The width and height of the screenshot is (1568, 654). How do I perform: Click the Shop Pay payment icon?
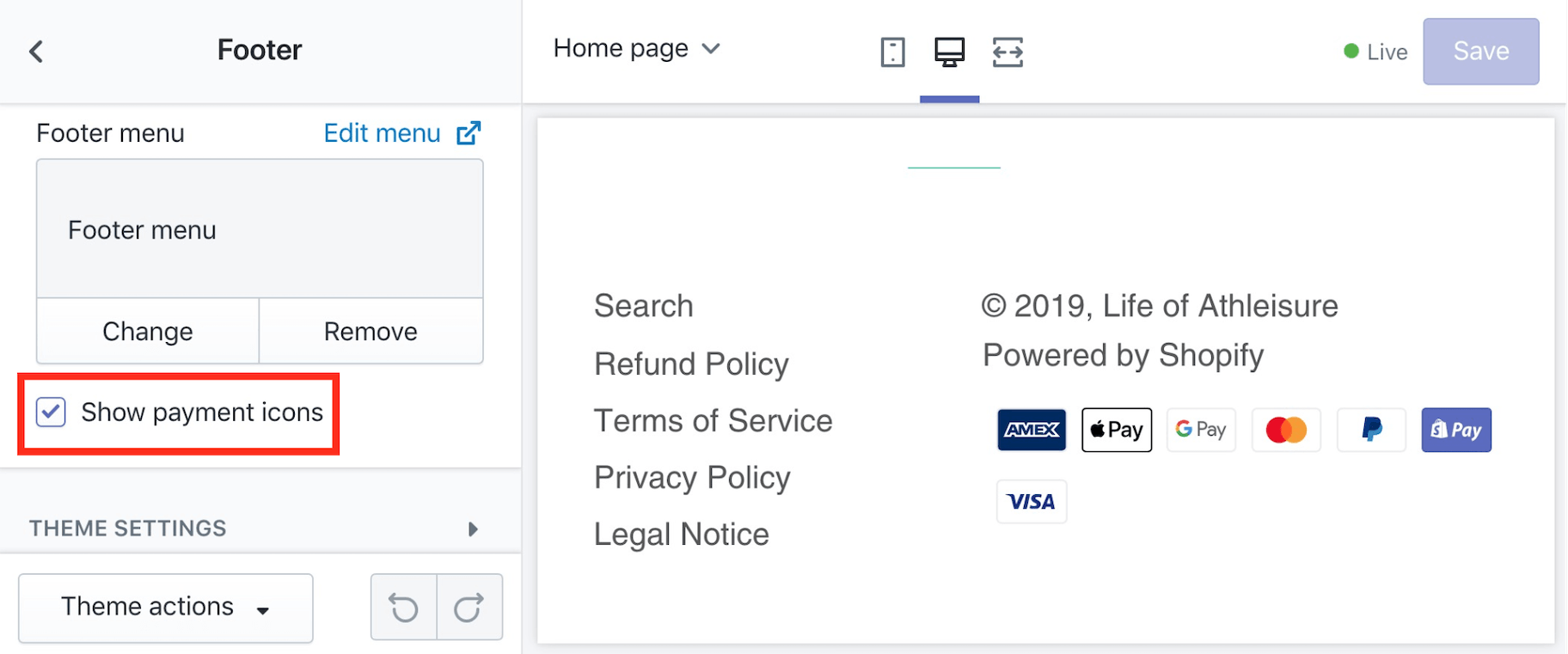coord(1456,430)
